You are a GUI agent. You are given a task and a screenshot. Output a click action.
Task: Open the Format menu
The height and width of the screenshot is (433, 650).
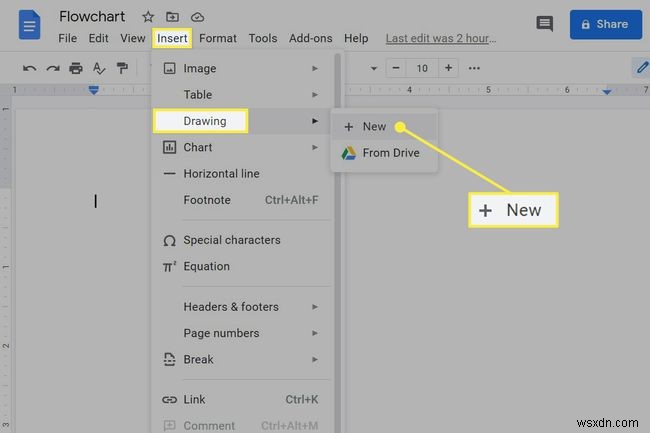(218, 38)
